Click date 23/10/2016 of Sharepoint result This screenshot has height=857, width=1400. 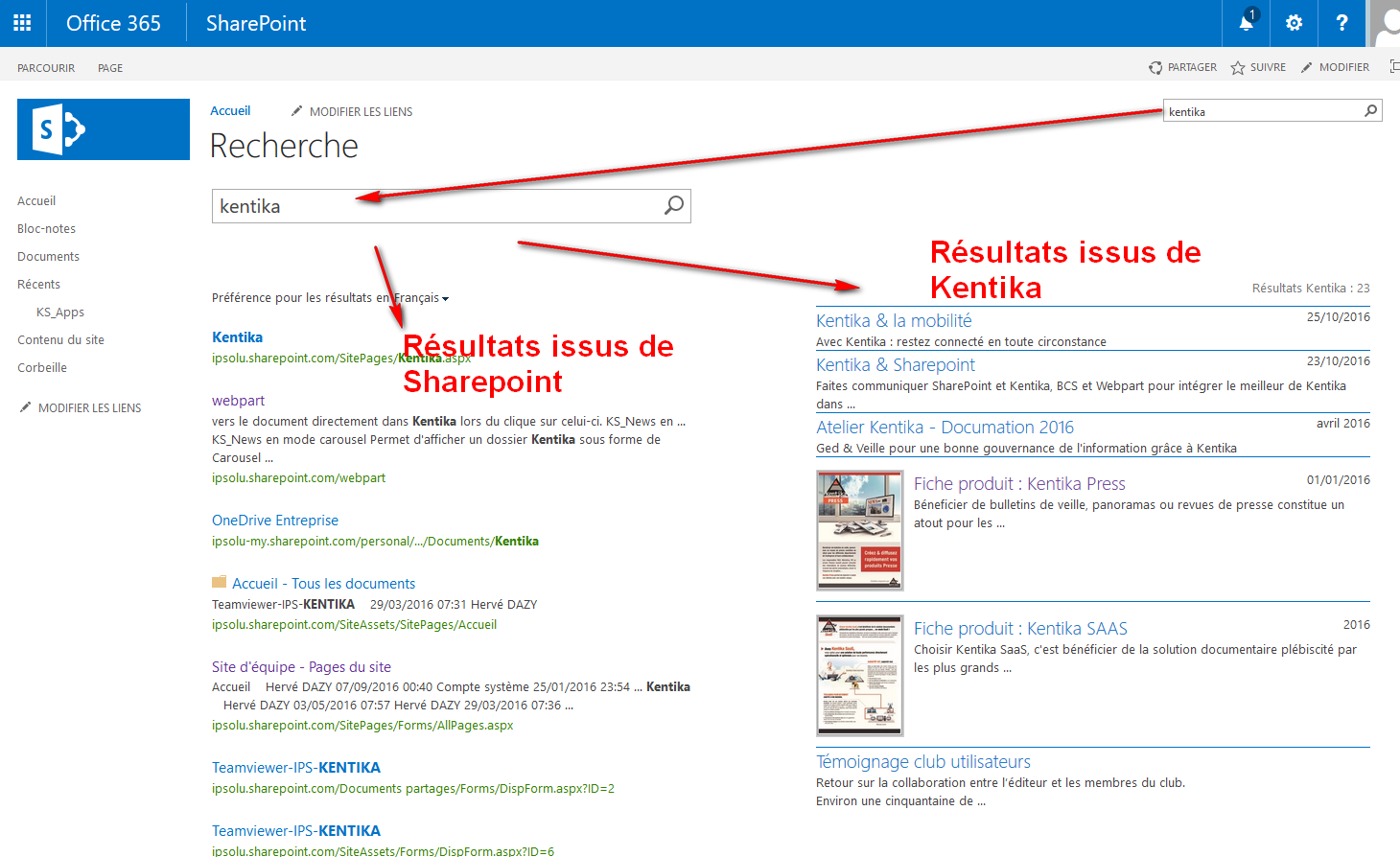point(1339,361)
